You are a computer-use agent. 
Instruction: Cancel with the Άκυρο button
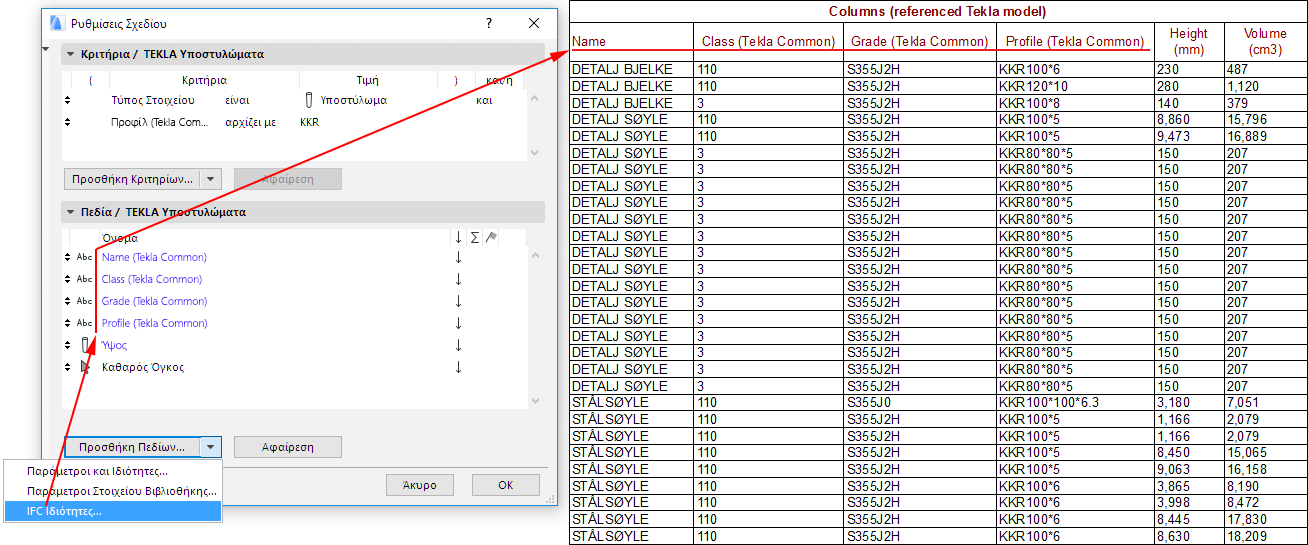420,485
